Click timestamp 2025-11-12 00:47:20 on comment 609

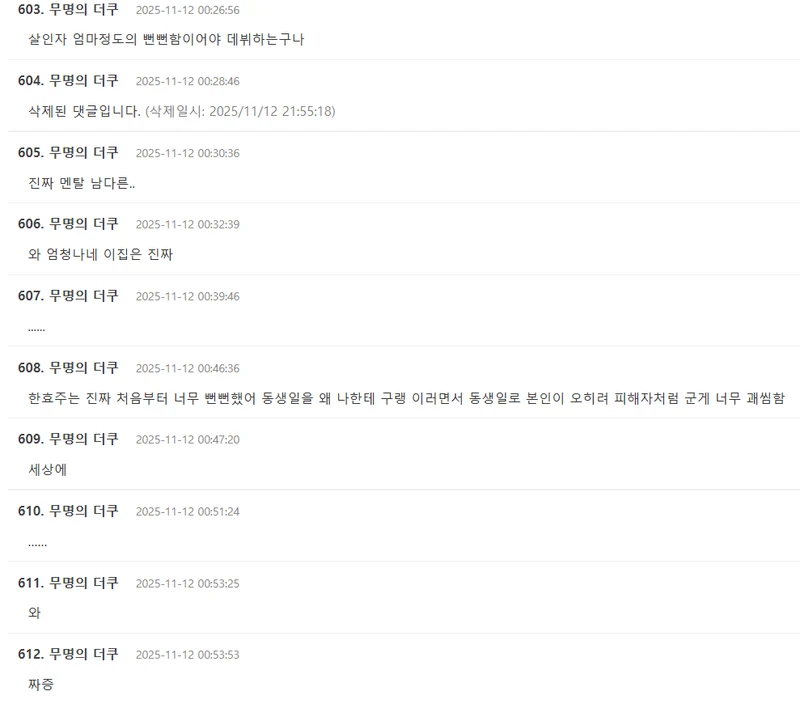(187, 440)
